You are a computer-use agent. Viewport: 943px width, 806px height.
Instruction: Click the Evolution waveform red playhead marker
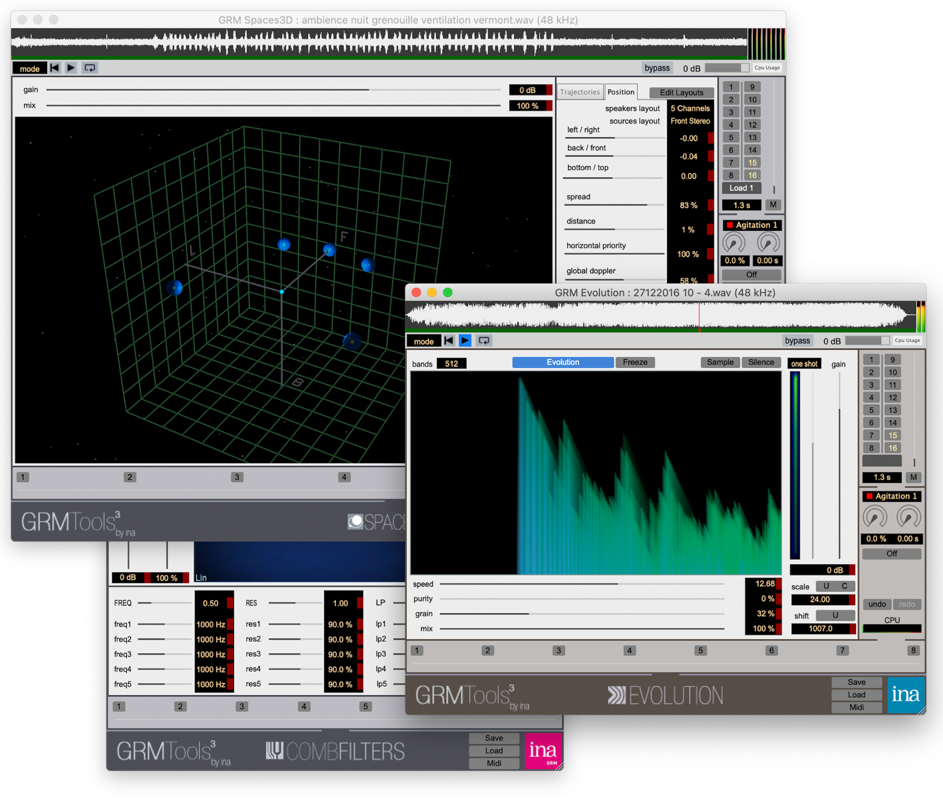(x=699, y=317)
